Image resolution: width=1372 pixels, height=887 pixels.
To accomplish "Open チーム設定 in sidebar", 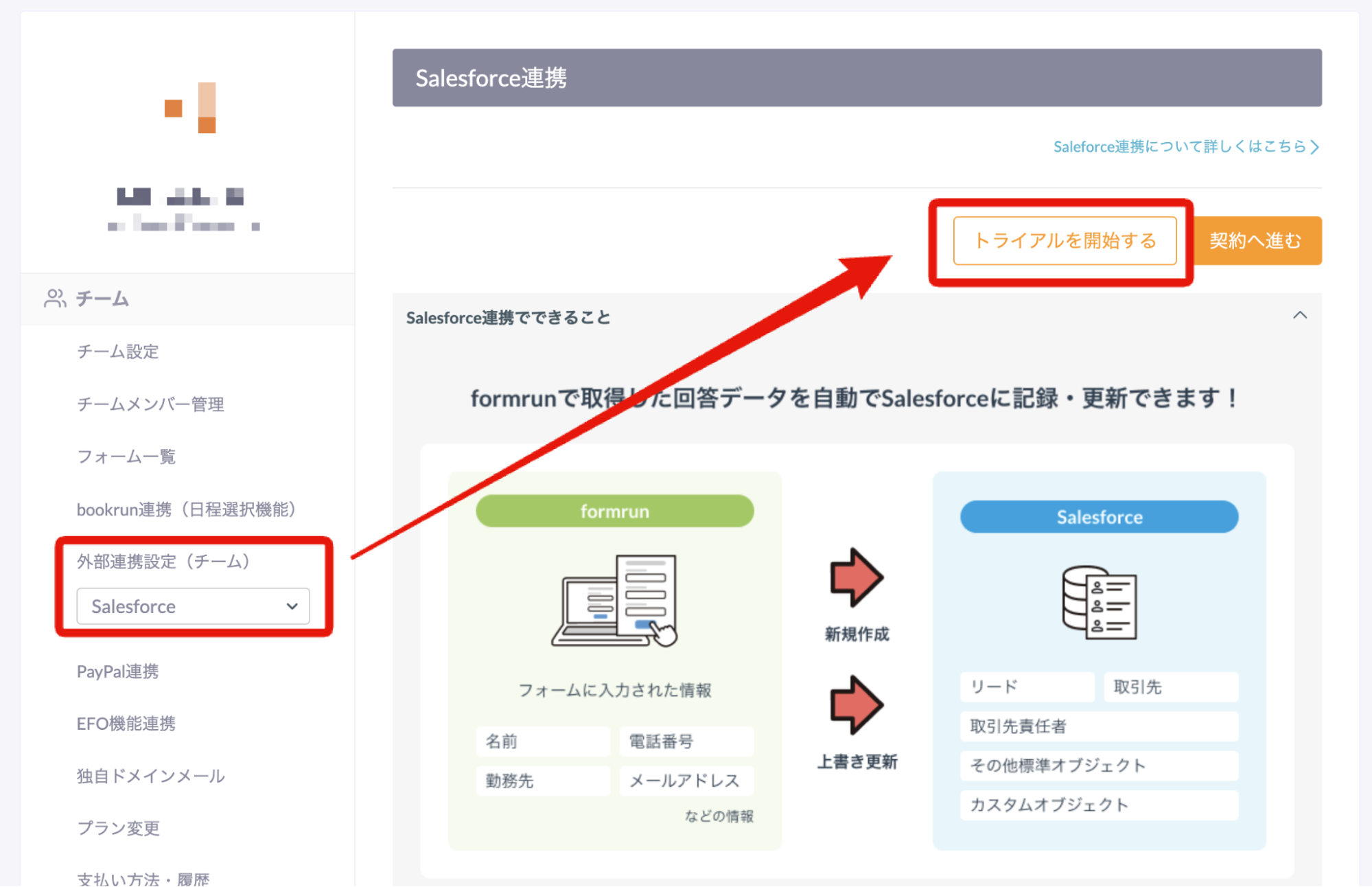I will [x=117, y=352].
